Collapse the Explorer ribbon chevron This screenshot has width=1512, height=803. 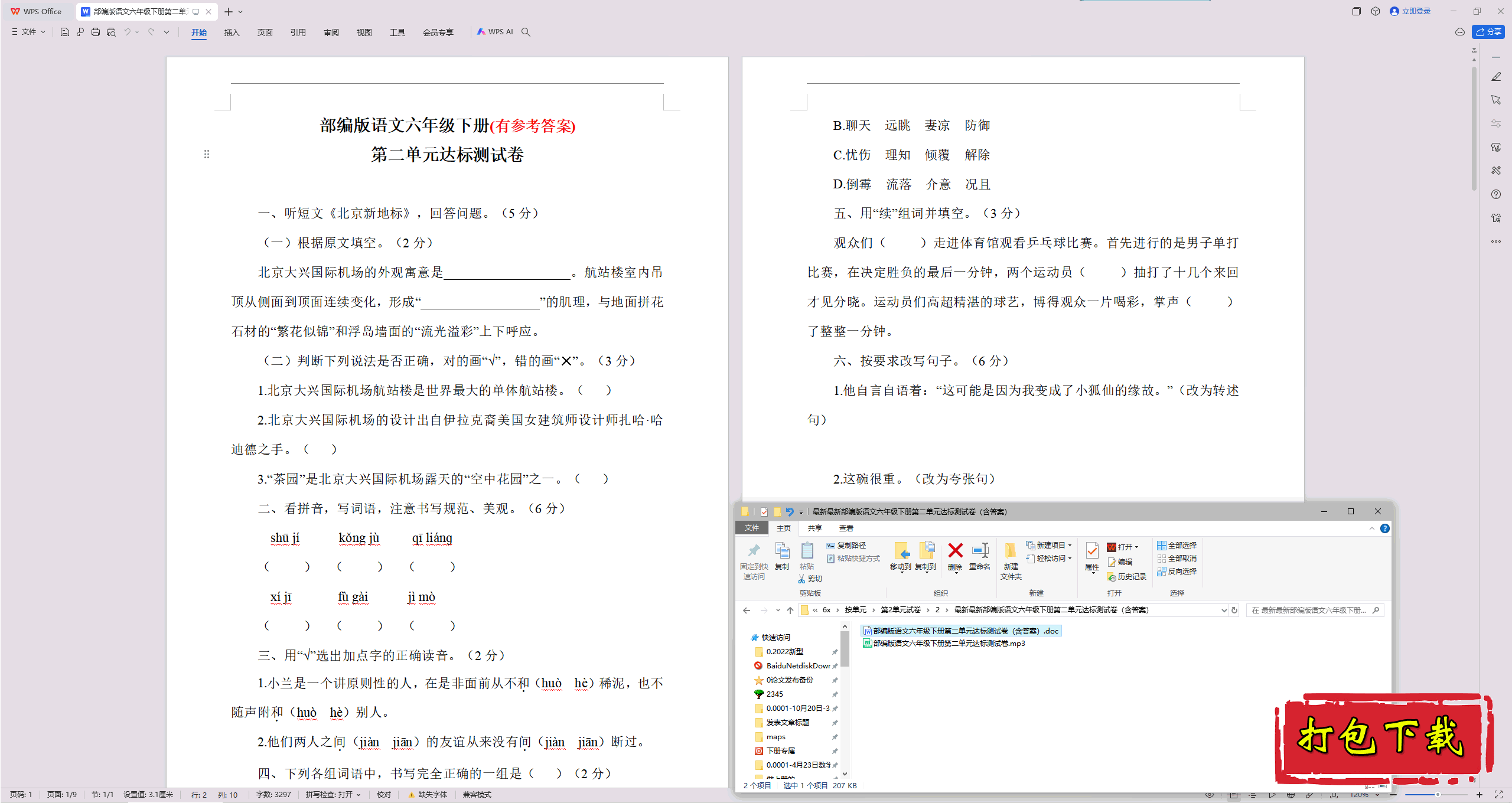click(x=1372, y=528)
